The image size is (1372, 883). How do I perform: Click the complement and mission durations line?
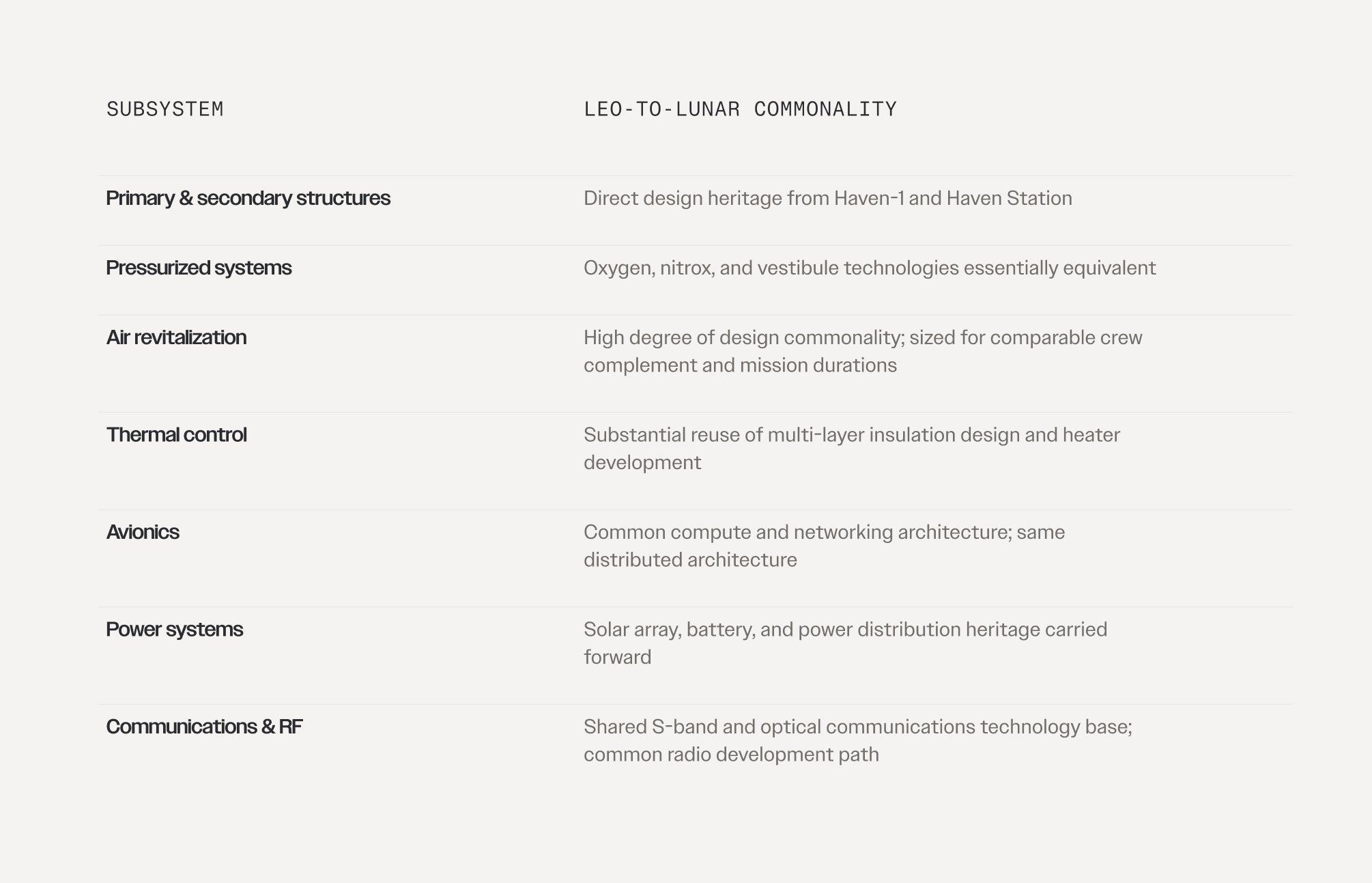coord(740,365)
